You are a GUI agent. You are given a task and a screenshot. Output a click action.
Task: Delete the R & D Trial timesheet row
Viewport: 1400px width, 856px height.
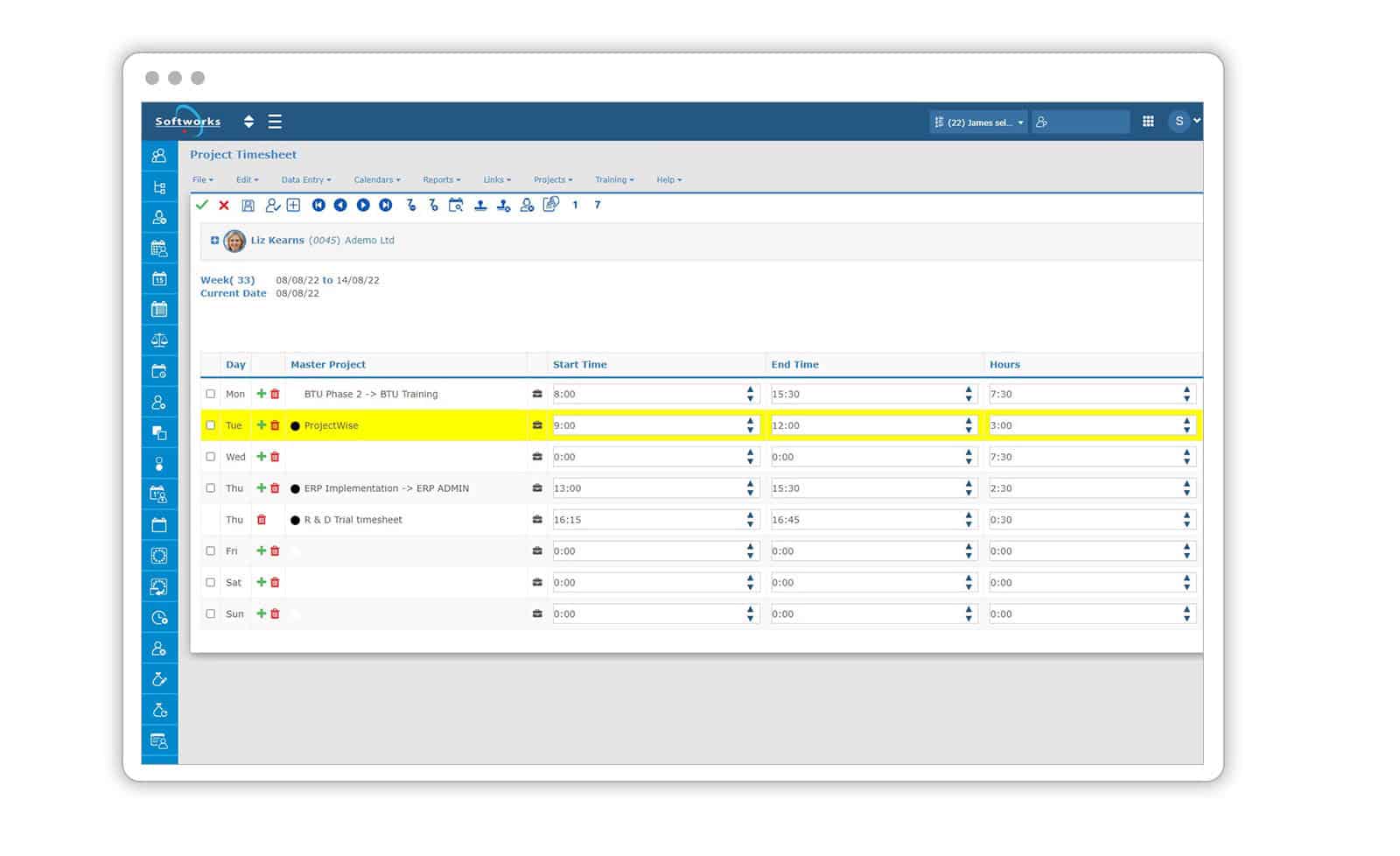(x=262, y=519)
